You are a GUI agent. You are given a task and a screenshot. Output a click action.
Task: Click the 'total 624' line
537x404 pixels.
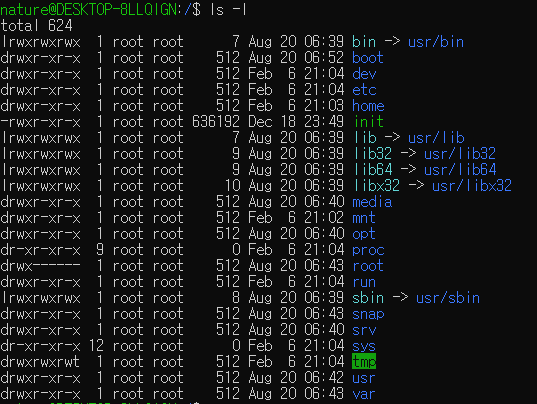tap(36, 26)
